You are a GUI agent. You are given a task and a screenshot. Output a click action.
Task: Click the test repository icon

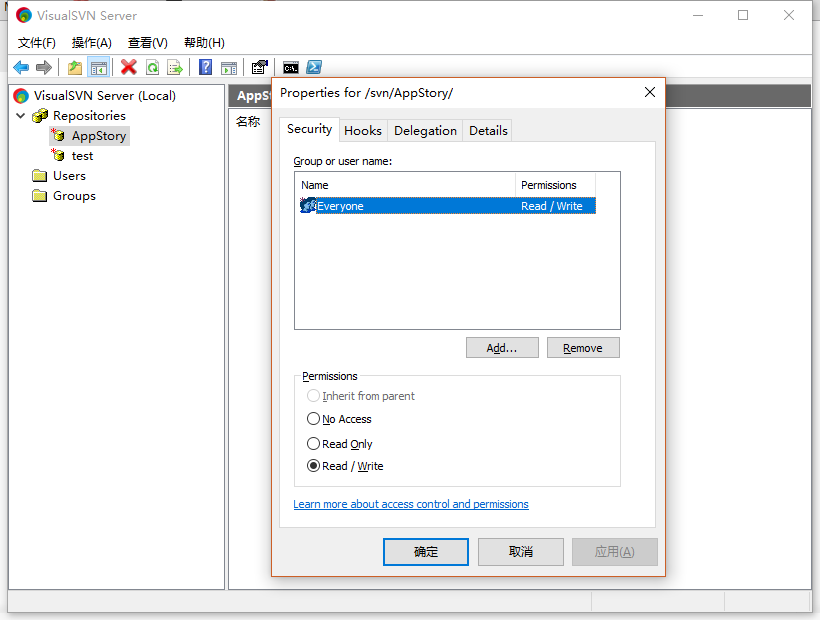pos(58,155)
